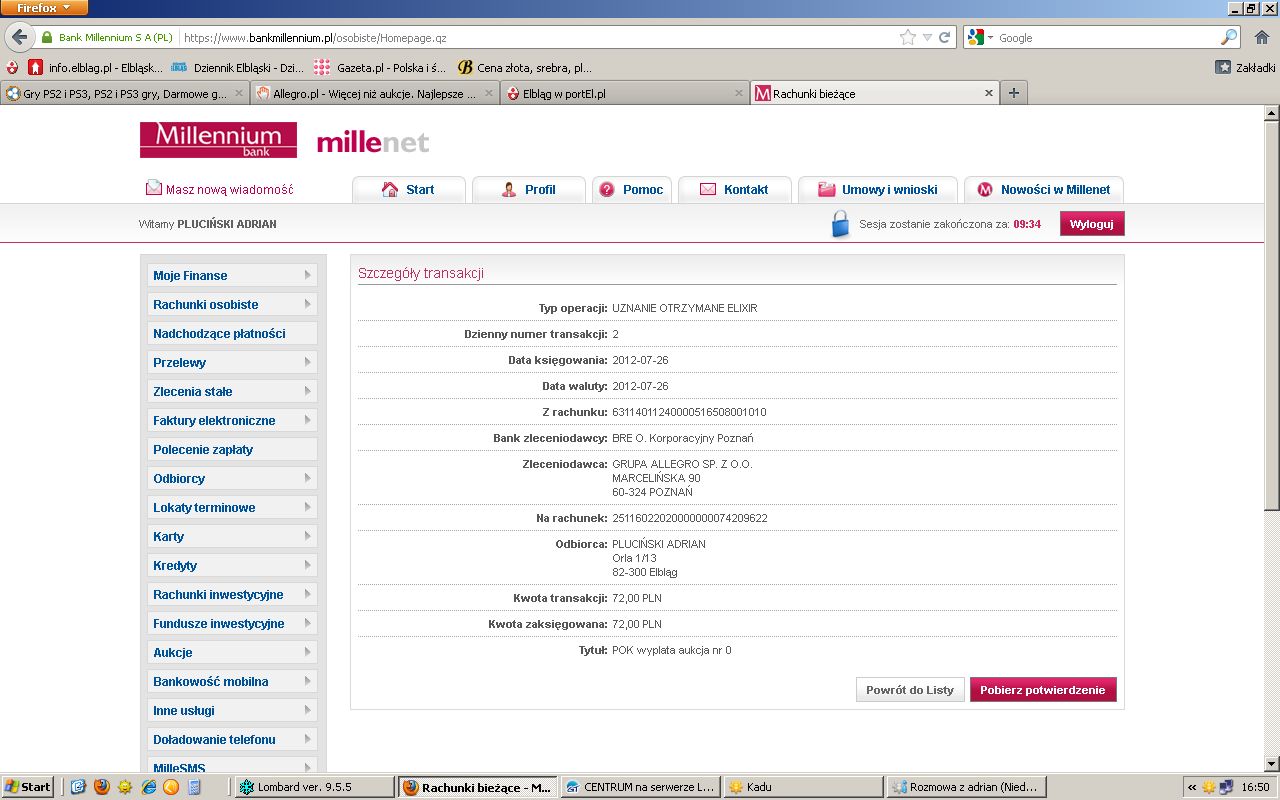Click the bookmark star in address bar
This screenshot has width=1280, height=800.
tap(907, 37)
